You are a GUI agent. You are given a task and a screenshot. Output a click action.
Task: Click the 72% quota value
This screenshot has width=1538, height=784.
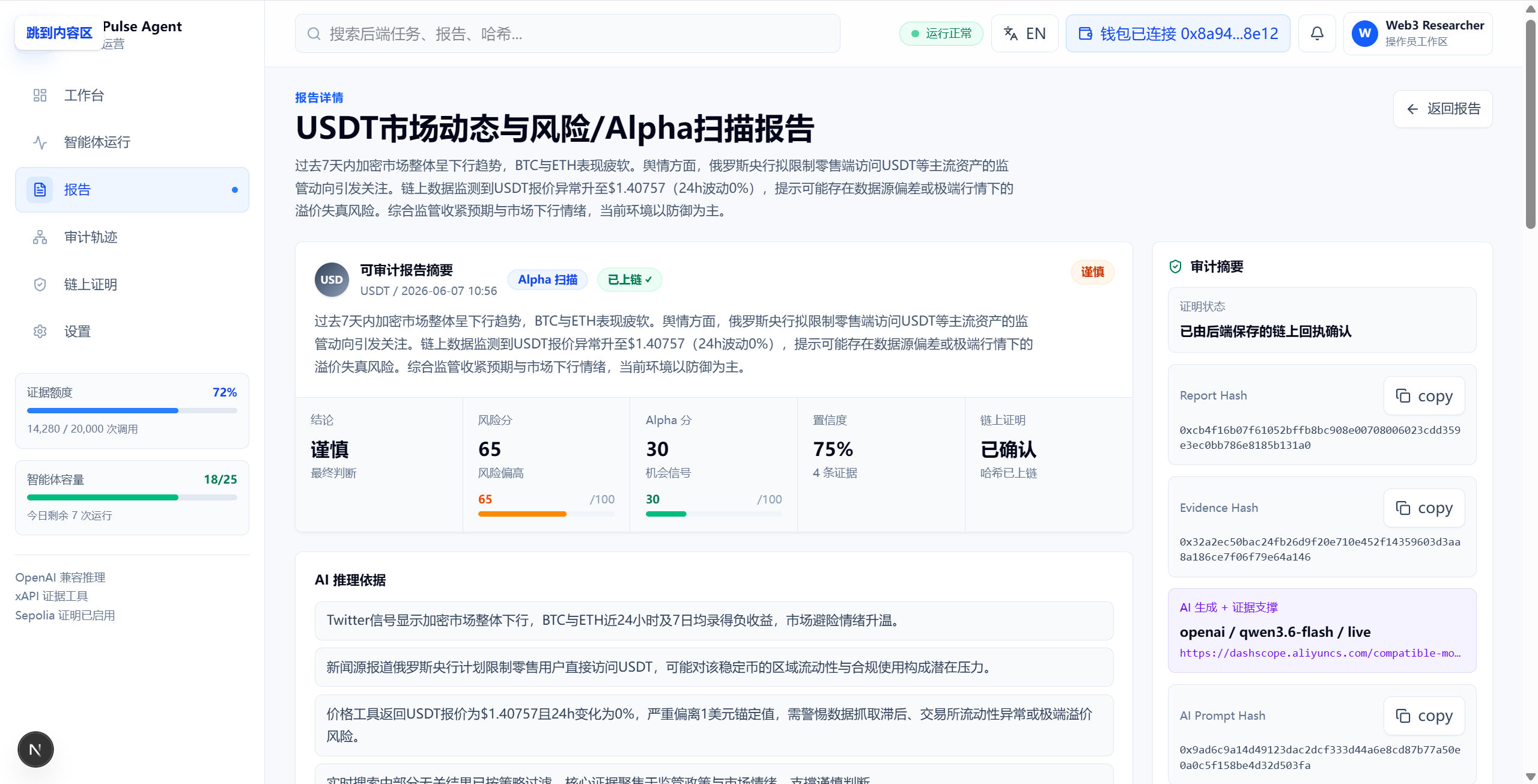[225, 392]
